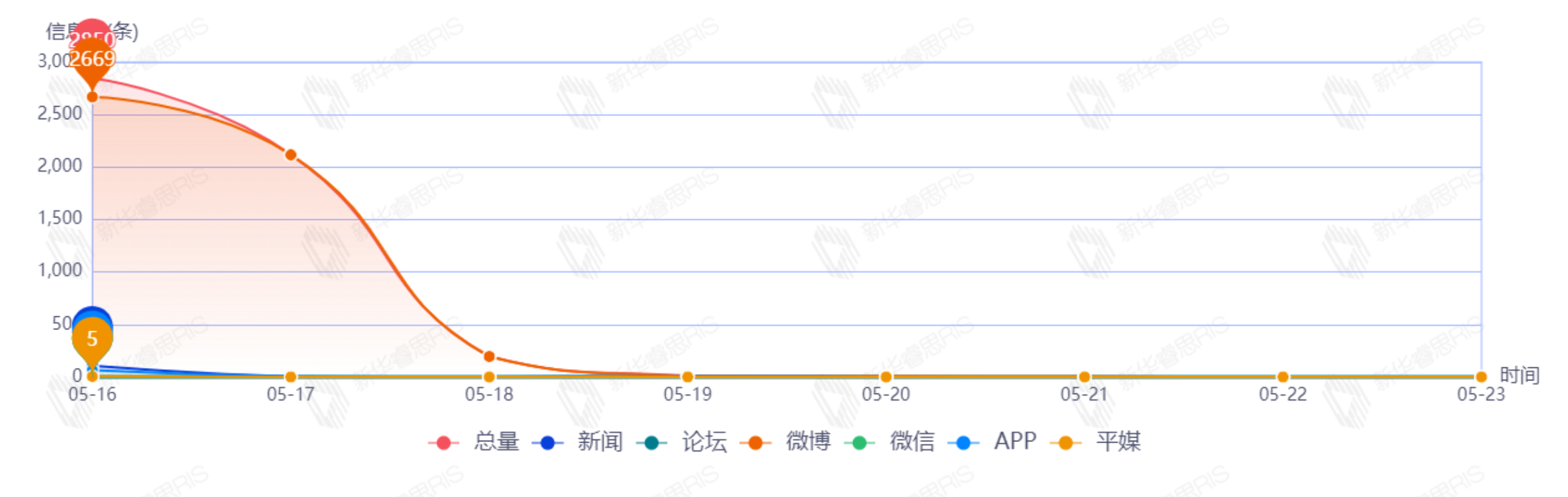The height and width of the screenshot is (497, 1568).
Task: Click the 微博 data point at 05-16
Action: coord(92,97)
